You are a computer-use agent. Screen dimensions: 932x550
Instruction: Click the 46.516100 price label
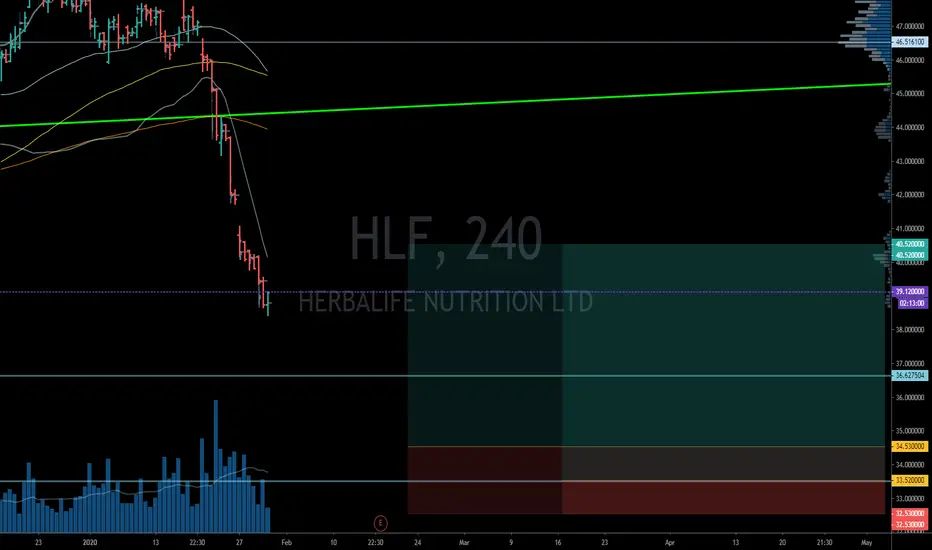[x=910, y=42]
